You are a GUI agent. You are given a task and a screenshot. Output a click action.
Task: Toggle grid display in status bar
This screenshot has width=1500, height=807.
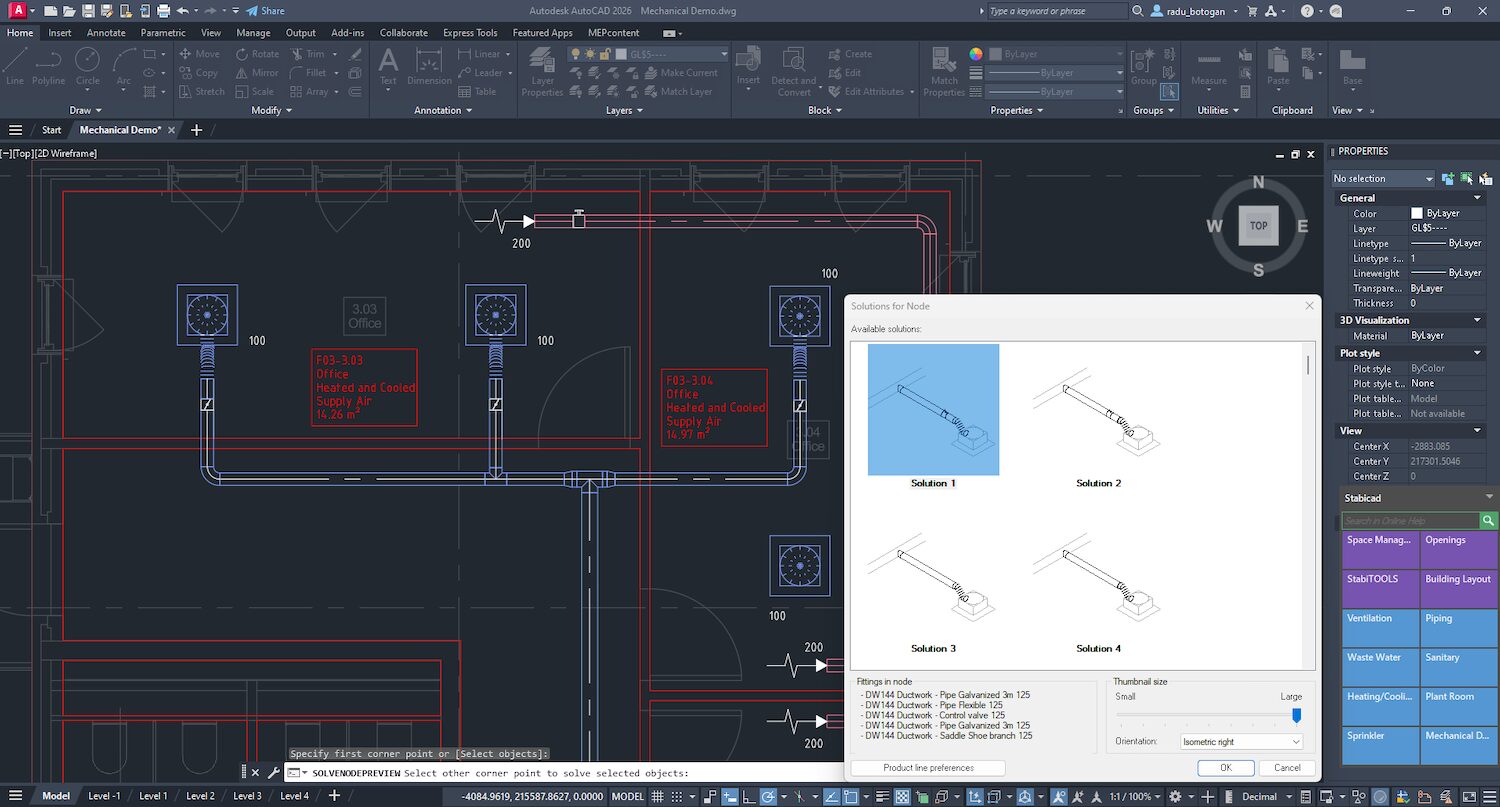pyautogui.click(x=658, y=796)
